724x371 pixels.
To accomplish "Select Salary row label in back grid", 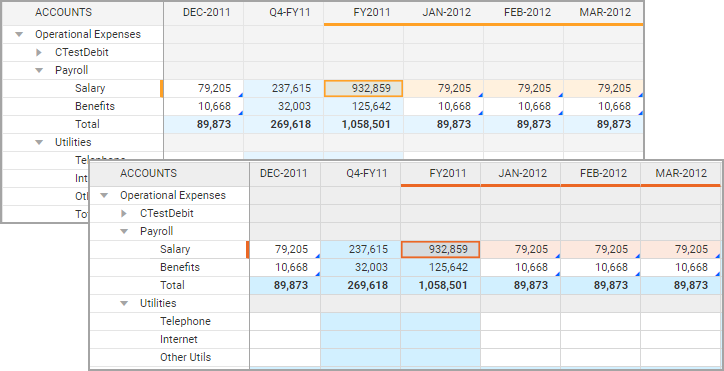I will tap(90, 88).
